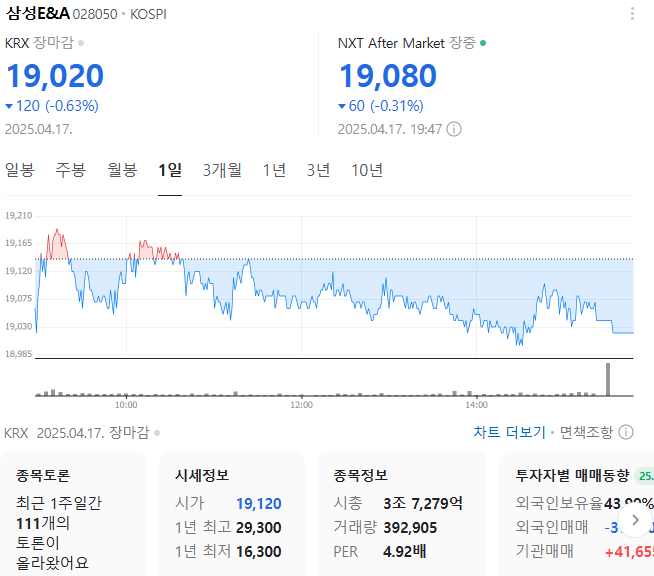Click the 외국인매매 row label
The image size is (654, 576).
551,528
